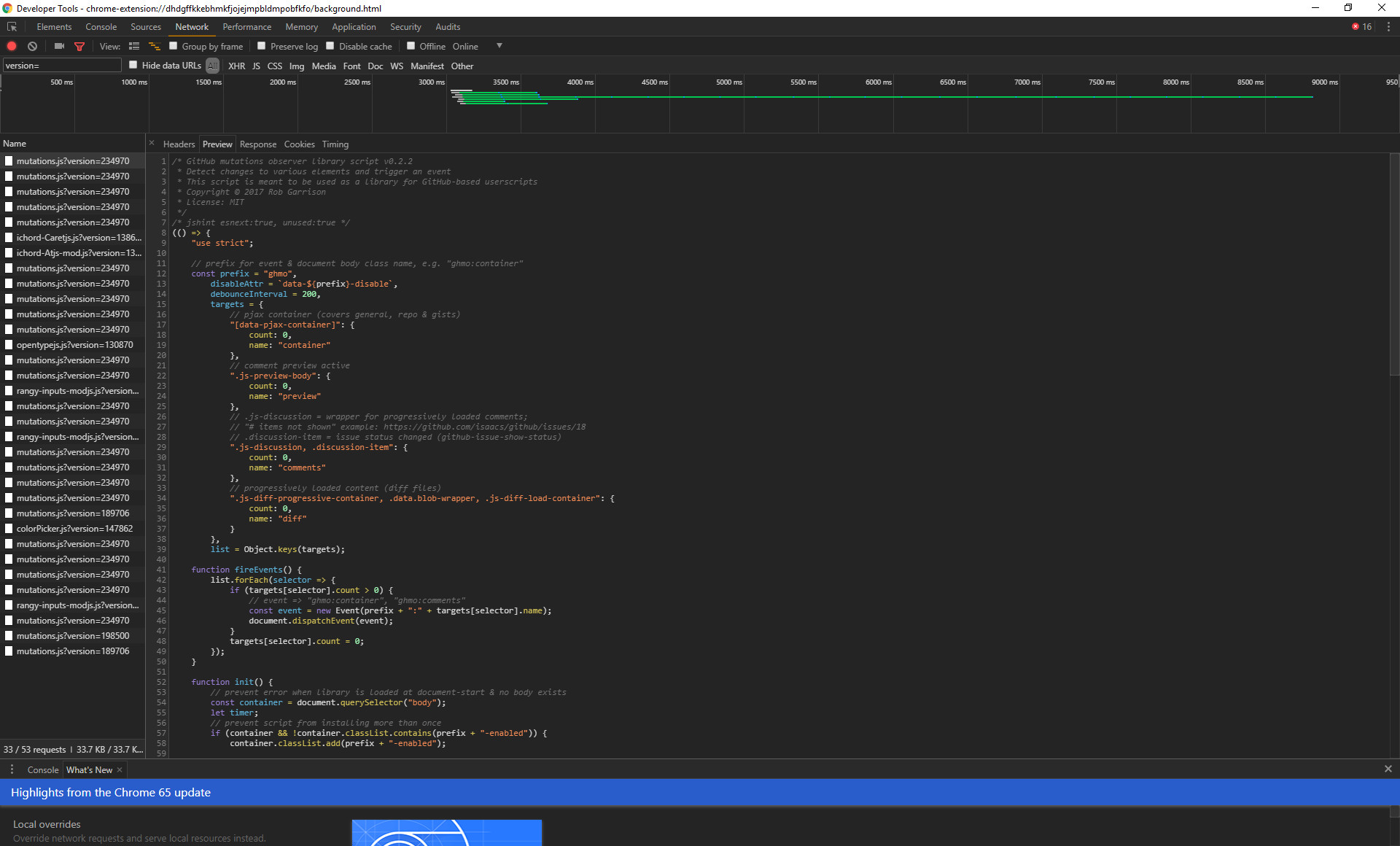Open the Local overrides highlight

point(47,824)
